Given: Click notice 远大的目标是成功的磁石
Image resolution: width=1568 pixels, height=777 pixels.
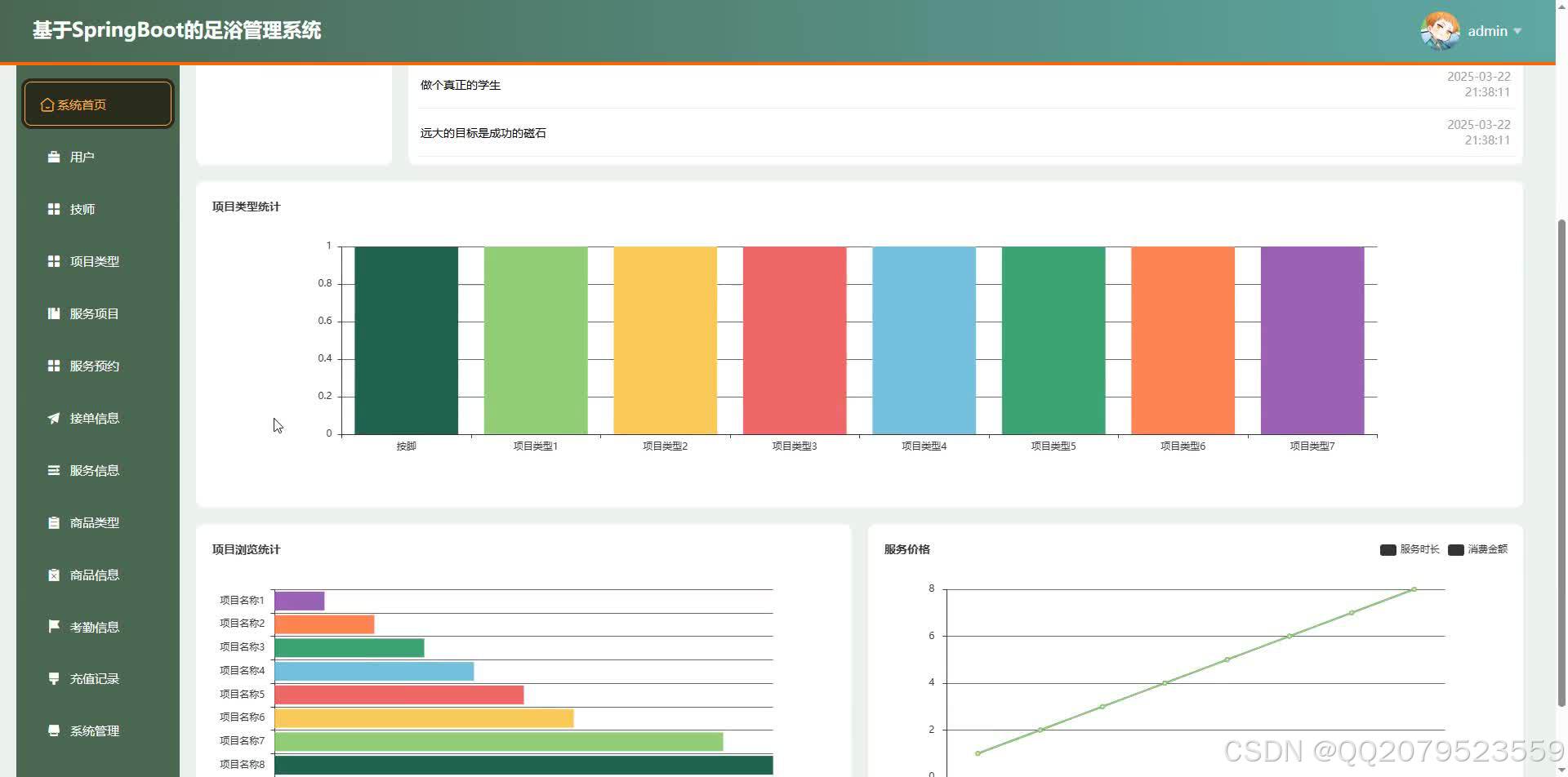Looking at the screenshot, I should tap(483, 133).
